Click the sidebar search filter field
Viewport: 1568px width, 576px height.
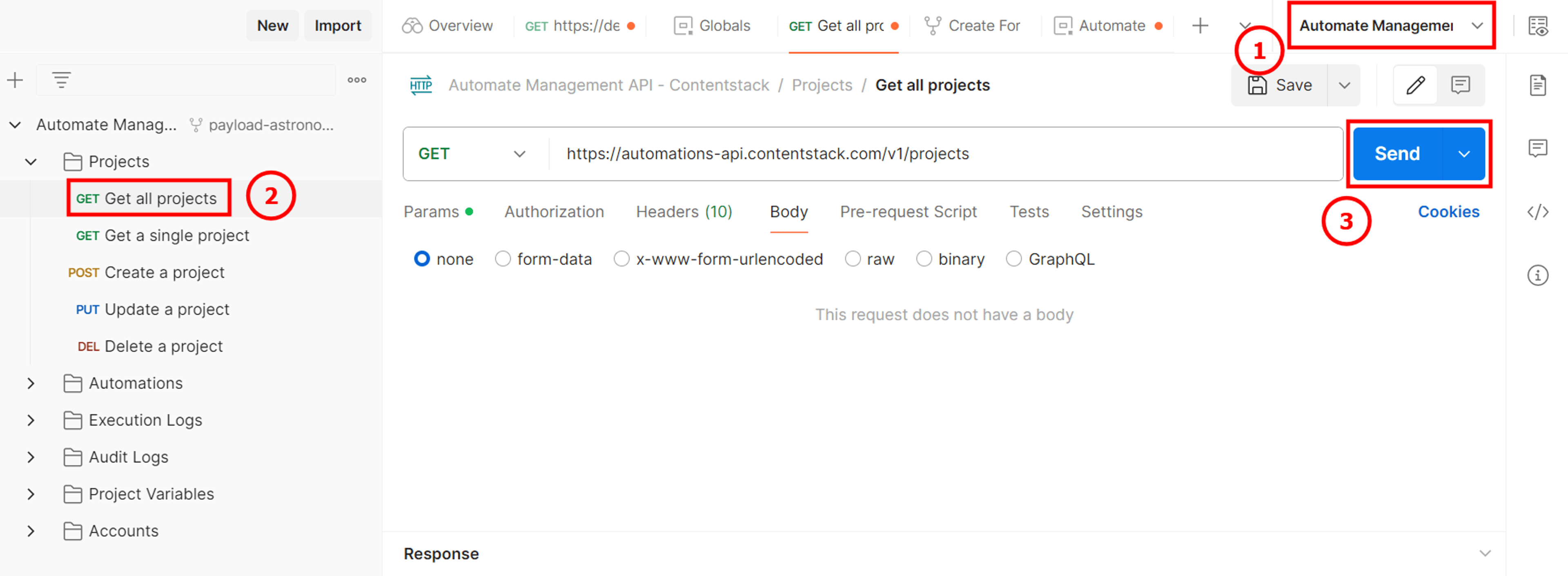coord(186,80)
